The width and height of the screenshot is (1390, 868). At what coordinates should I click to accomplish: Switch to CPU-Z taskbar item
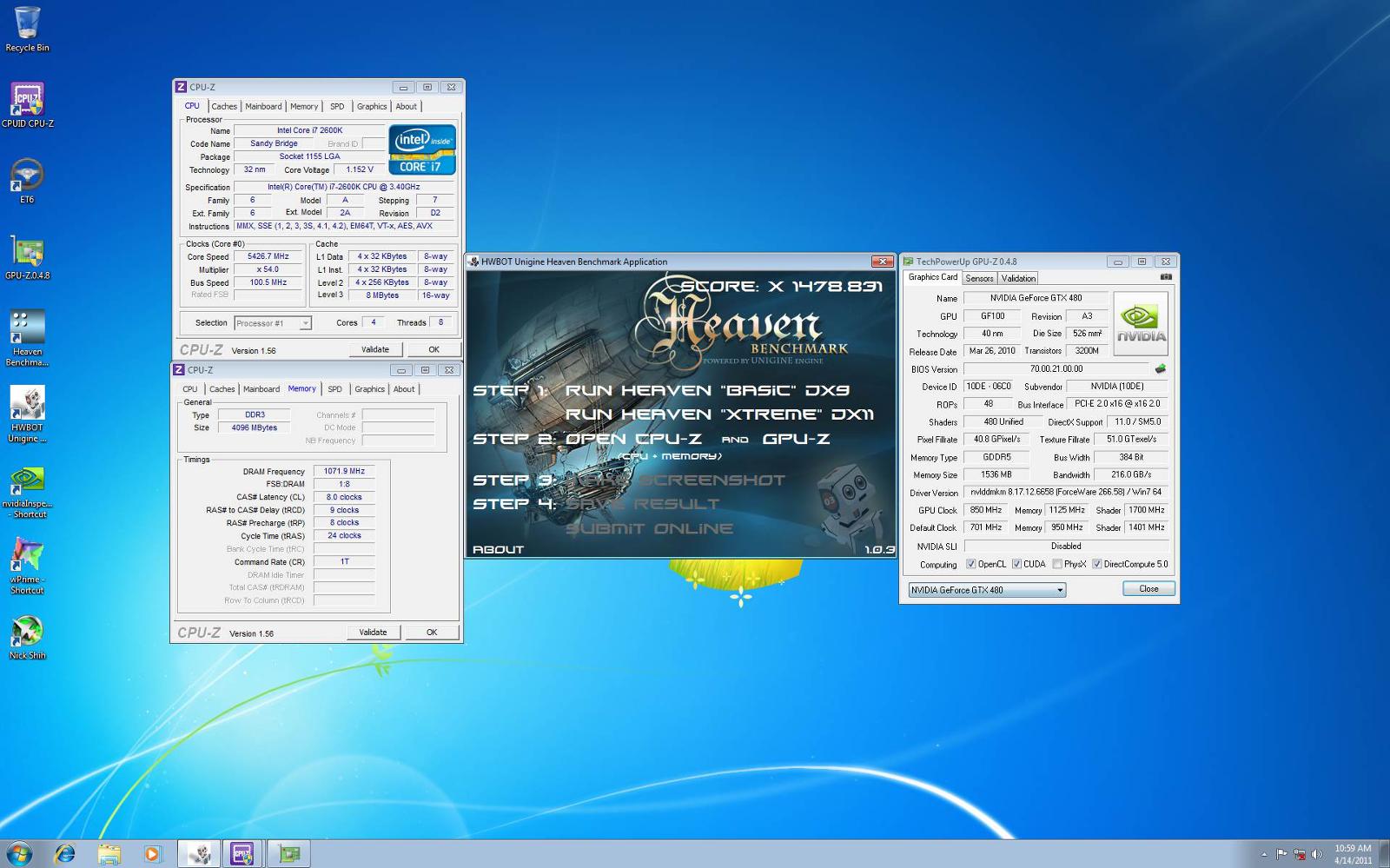tap(242, 854)
